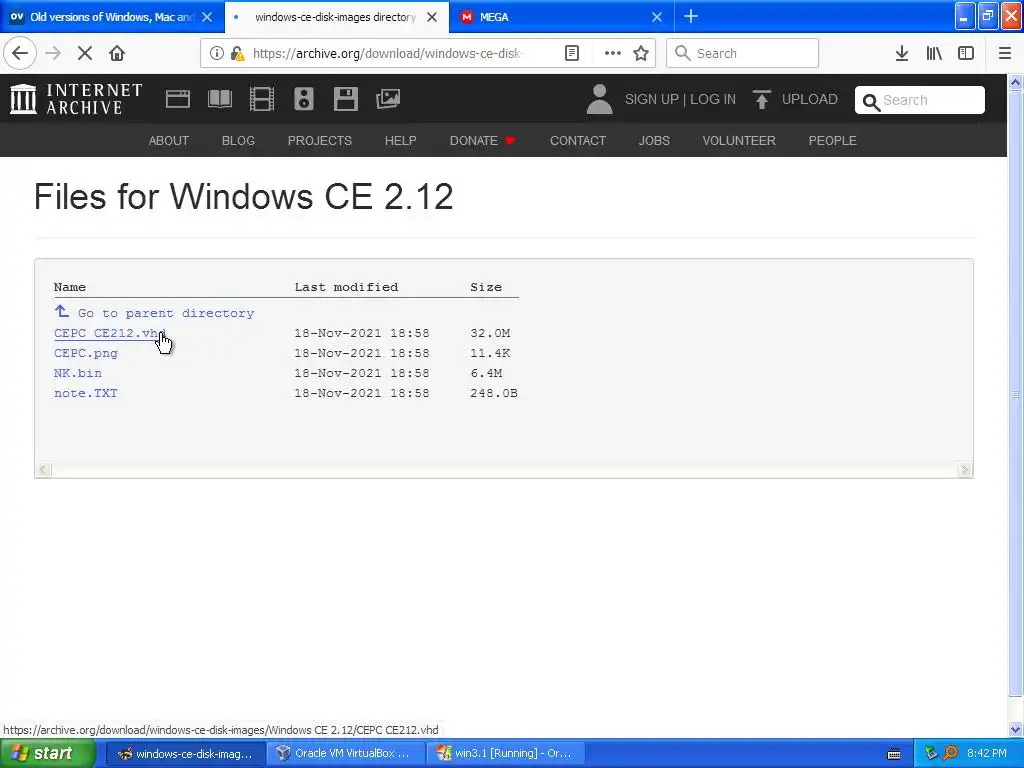Viewport: 1024px width, 768px height.
Task: Open Internet Archive texts book icon
Action: click(x=219, y=99)
